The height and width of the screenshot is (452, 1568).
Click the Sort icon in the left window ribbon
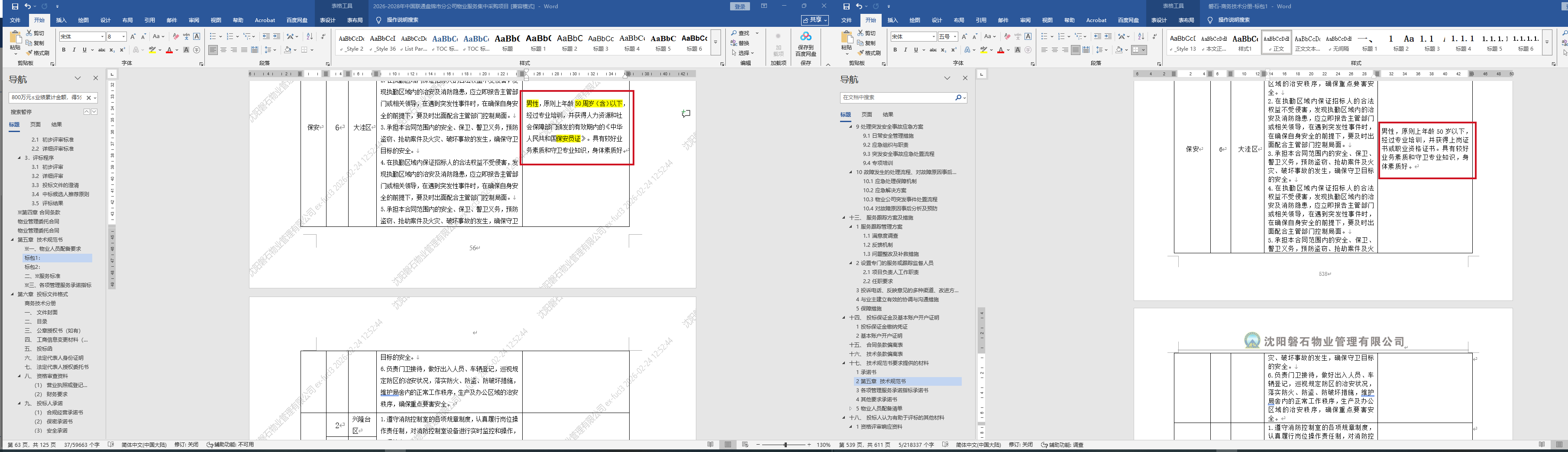310,36
